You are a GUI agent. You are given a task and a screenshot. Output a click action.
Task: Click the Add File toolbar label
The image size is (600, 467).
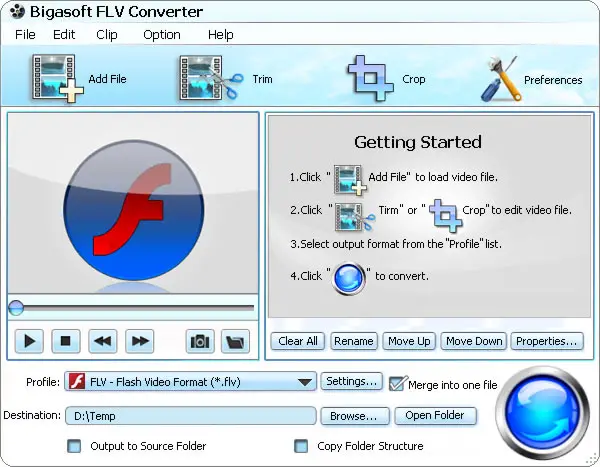(x=107, y=79)
